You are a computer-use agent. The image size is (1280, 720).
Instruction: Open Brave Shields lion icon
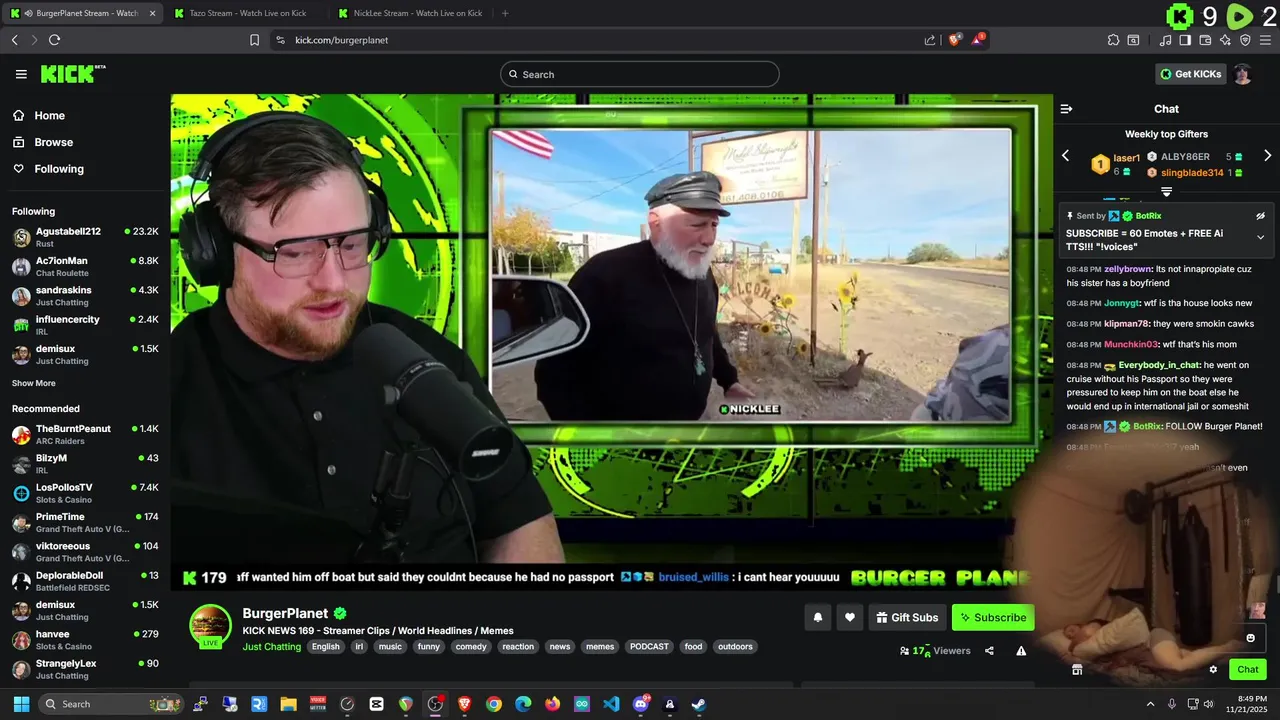(955, 40)
